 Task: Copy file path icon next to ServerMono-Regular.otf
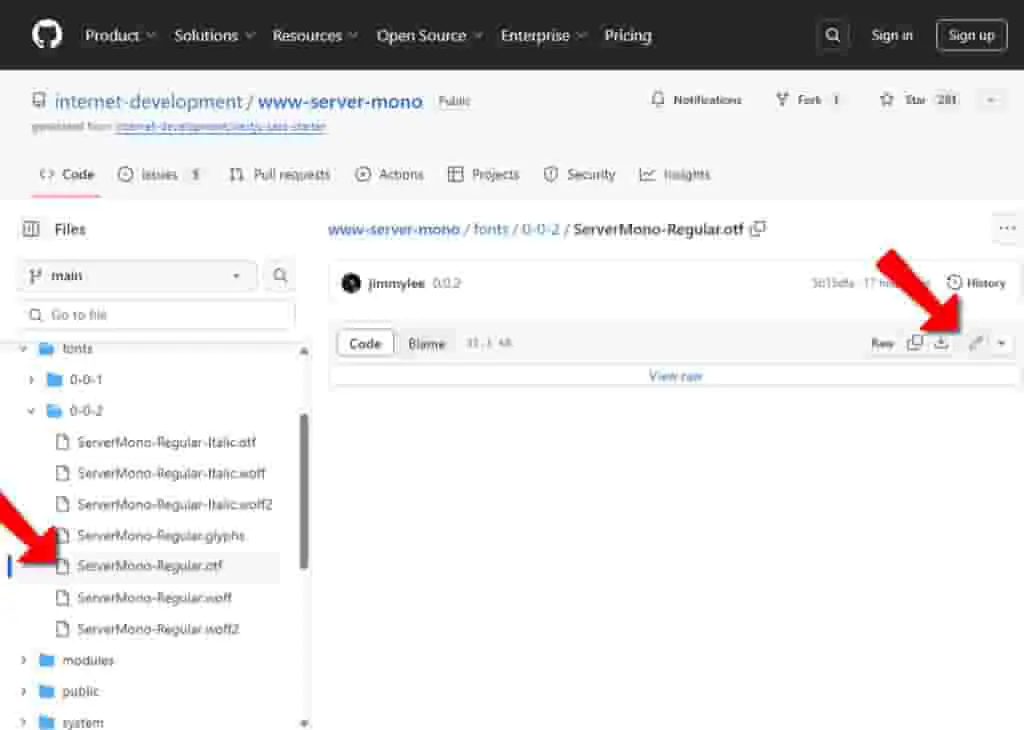click(x=758, y=229)
